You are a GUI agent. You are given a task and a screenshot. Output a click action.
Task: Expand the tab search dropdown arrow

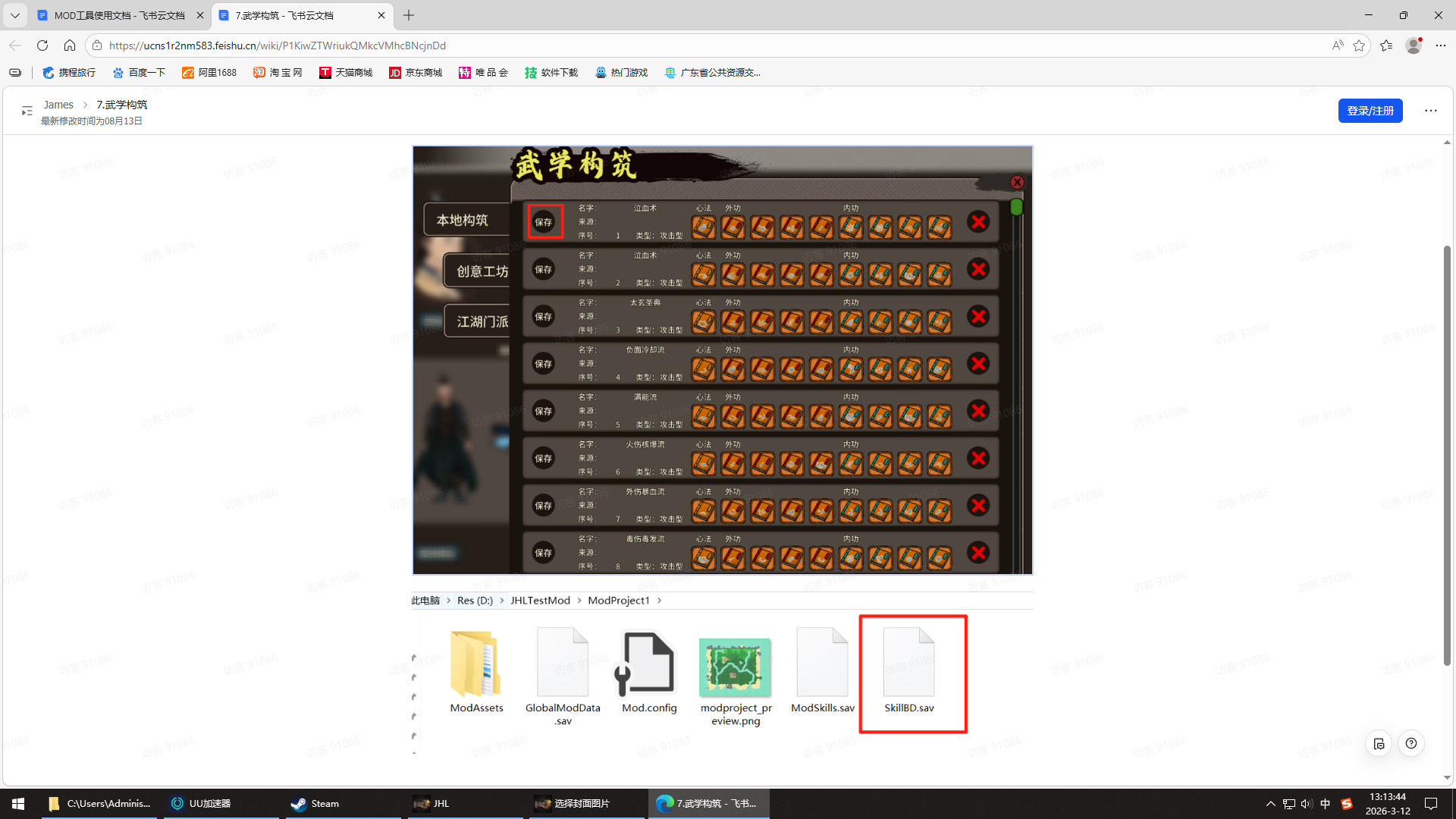(15, 15)
